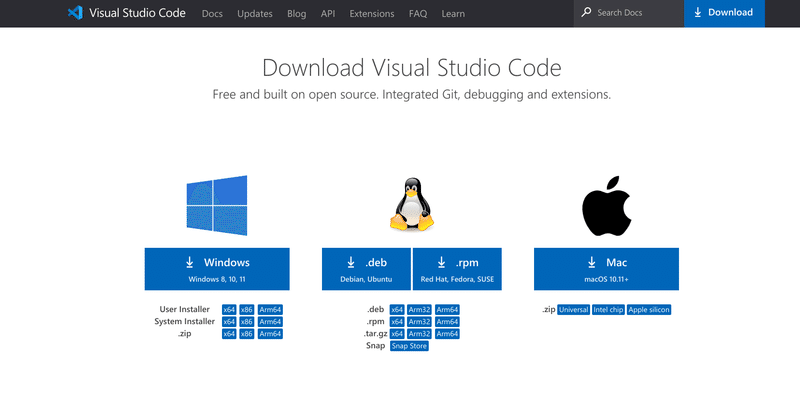Download the Windows installer big button

coord(217,269)
